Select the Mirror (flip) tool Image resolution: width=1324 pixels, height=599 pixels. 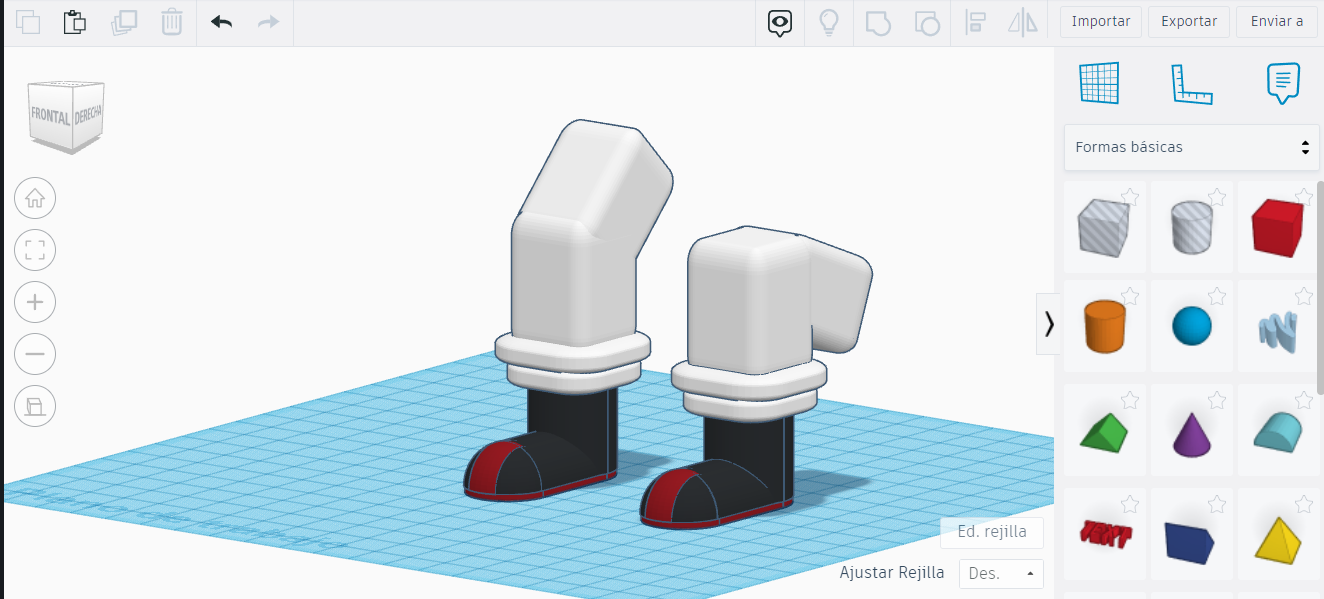pos(1023,22)
